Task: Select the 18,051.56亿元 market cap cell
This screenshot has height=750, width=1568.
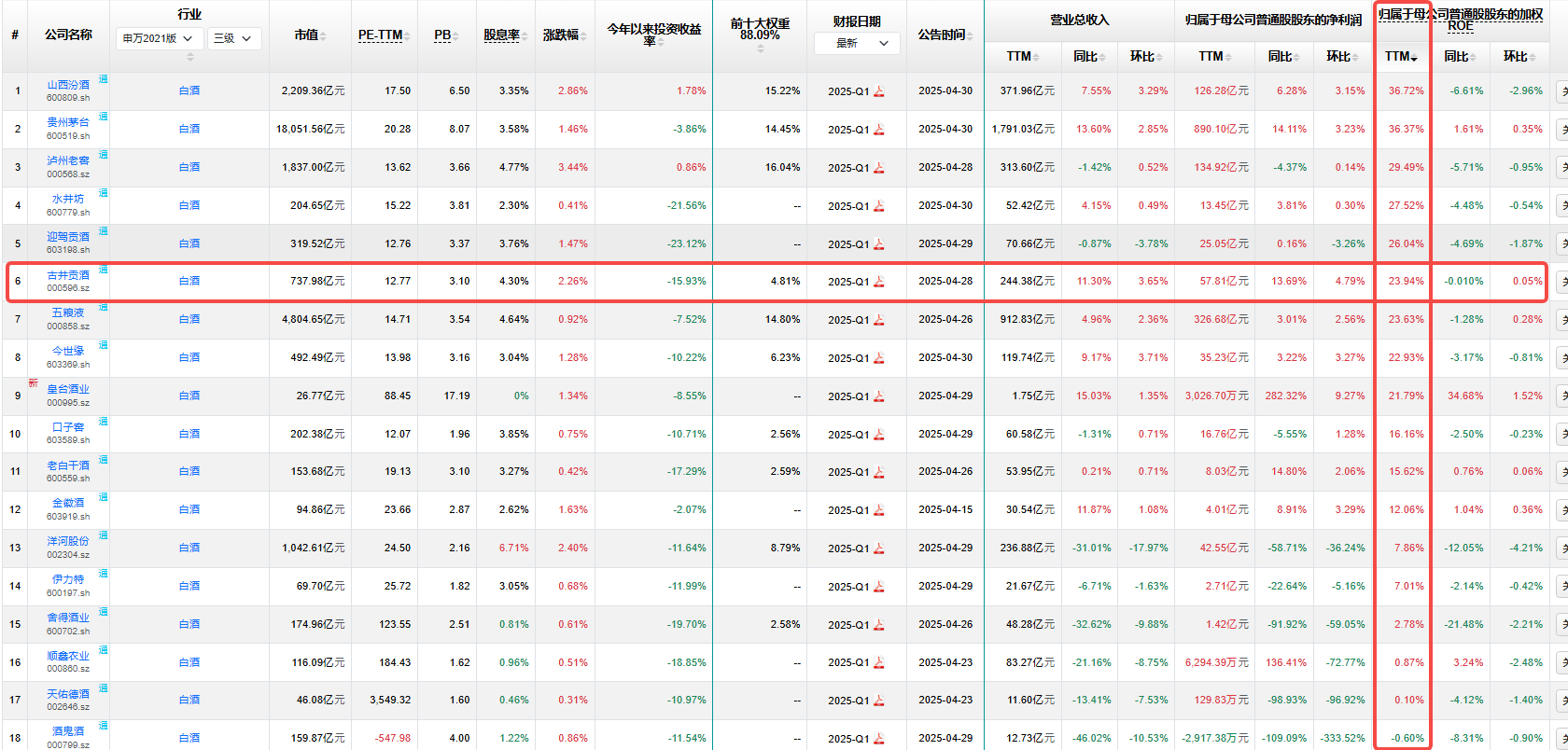Action: [310, 130]
